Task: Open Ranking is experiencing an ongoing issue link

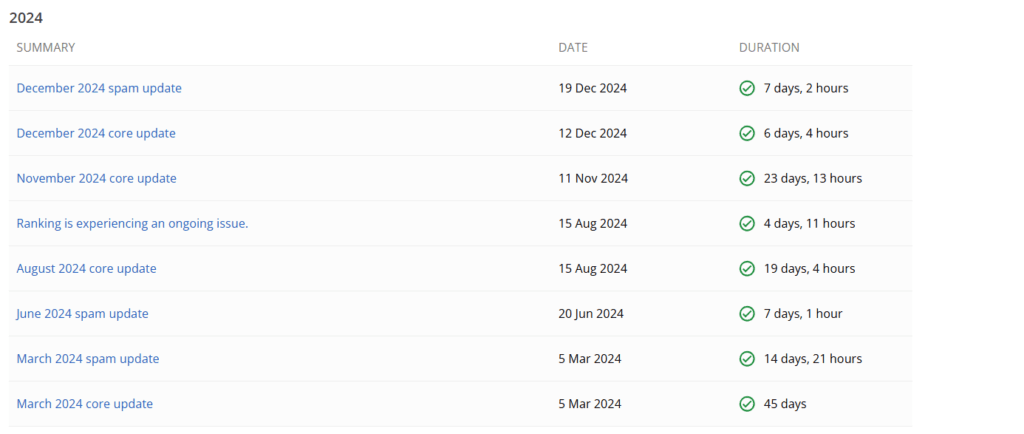Action: [x=133, y=223]
